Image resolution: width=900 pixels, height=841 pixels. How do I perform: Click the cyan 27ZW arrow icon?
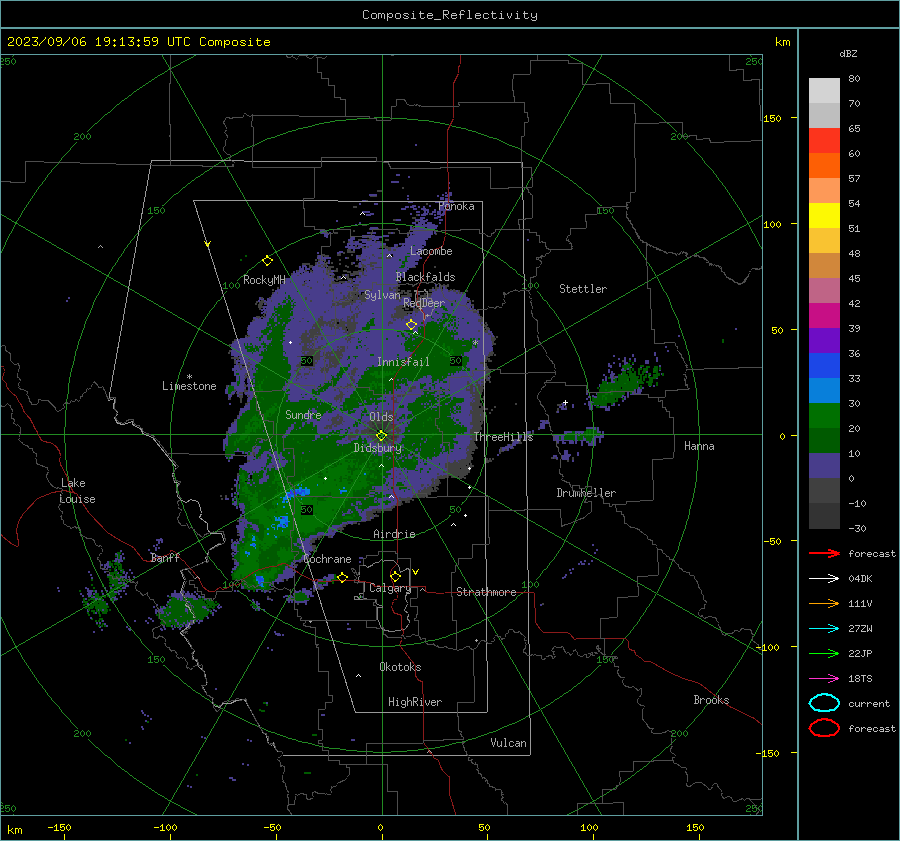[x=824, y=629]
